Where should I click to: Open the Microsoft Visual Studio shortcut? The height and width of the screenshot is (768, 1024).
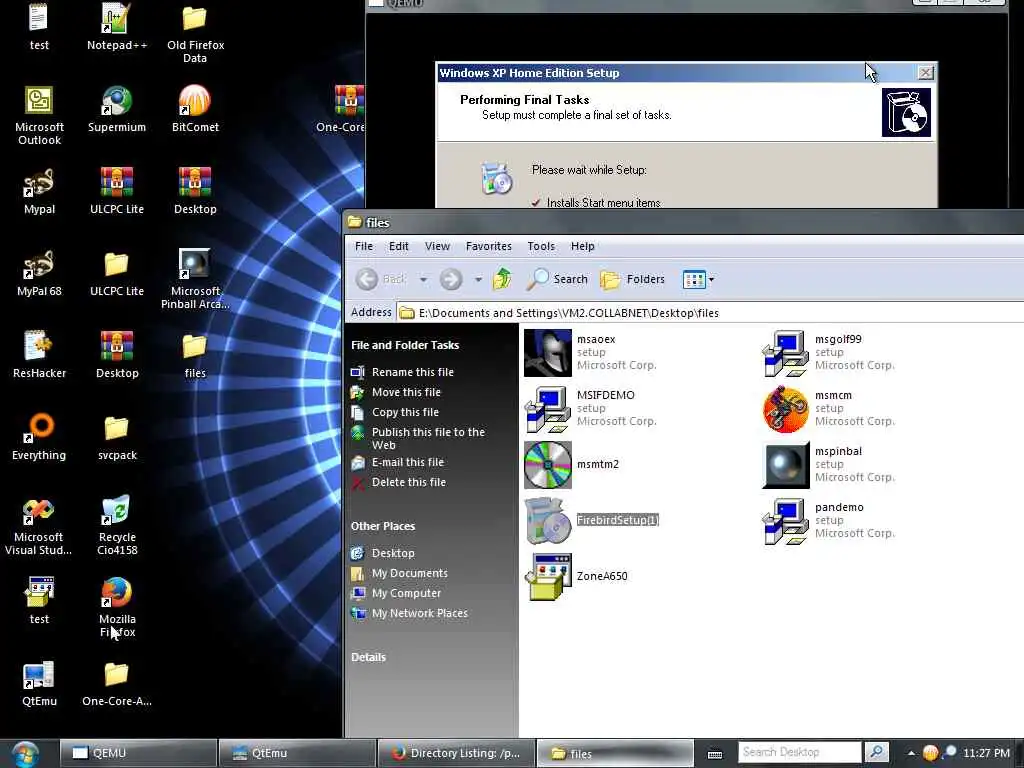[x=39, y=526]
